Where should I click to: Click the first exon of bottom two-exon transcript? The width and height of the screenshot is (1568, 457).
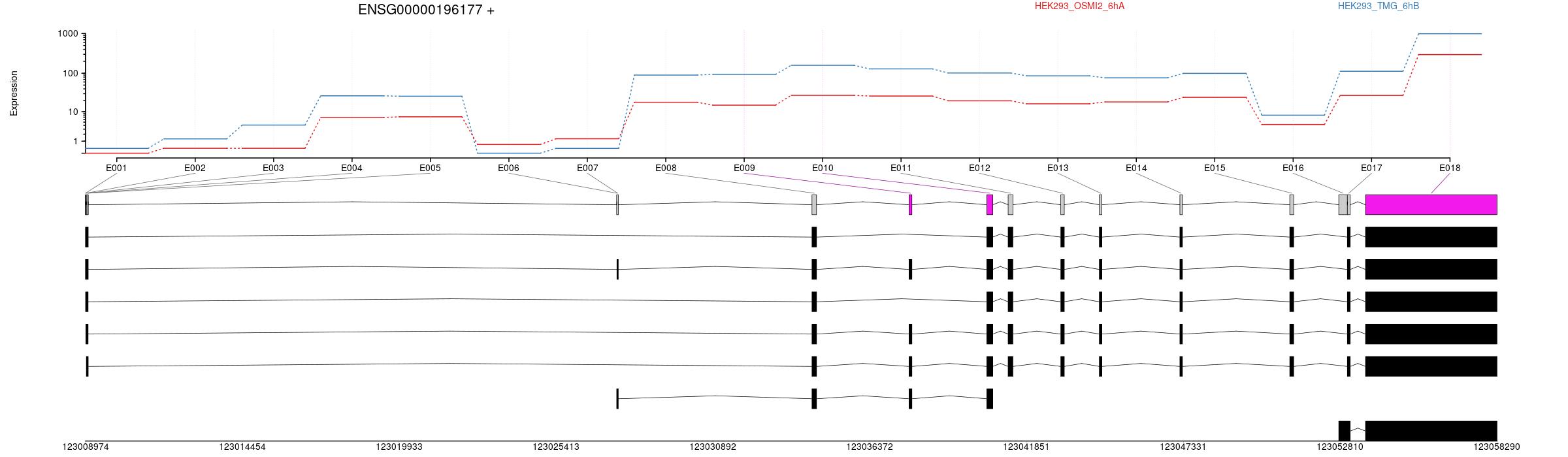[x=1345, y=431]
